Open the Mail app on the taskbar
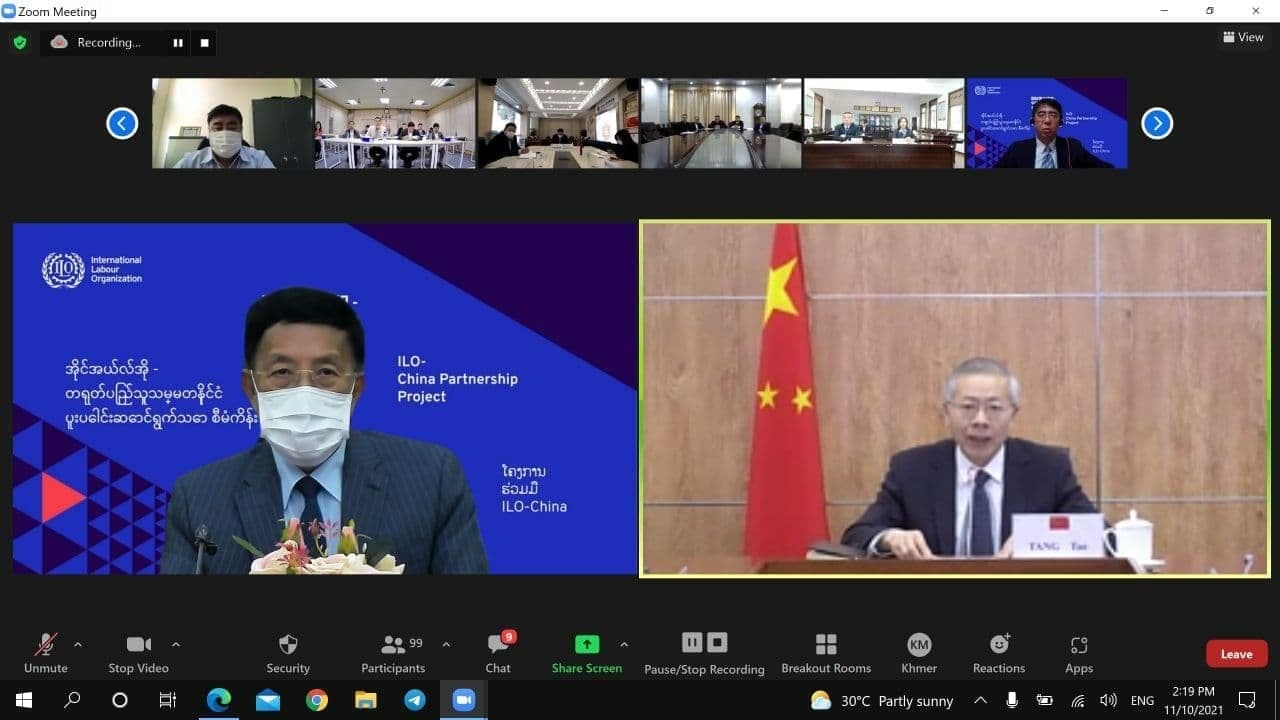 267,700
